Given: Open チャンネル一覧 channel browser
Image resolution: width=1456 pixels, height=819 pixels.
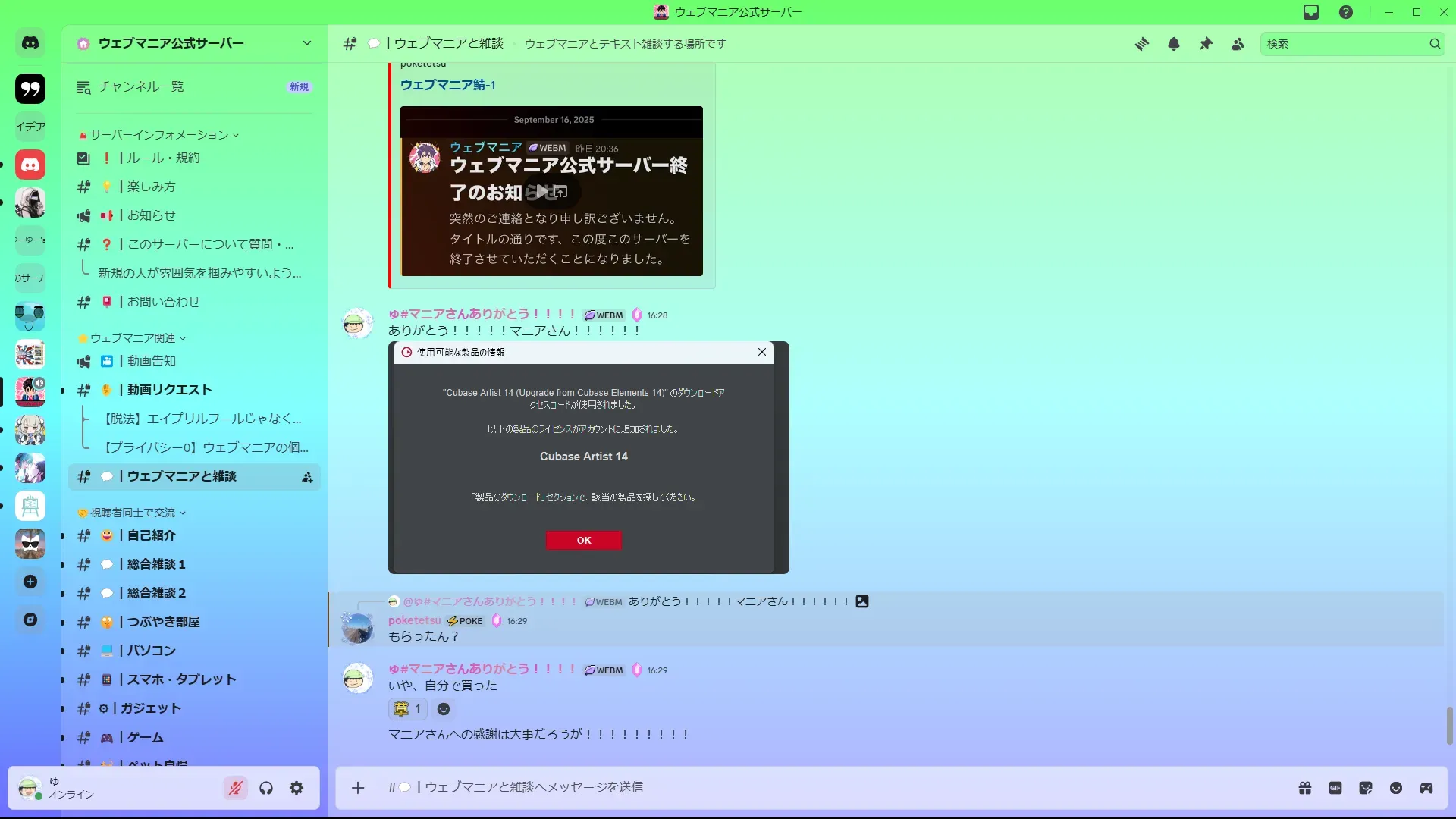Looking at the screenshot, I should point(141,86).
